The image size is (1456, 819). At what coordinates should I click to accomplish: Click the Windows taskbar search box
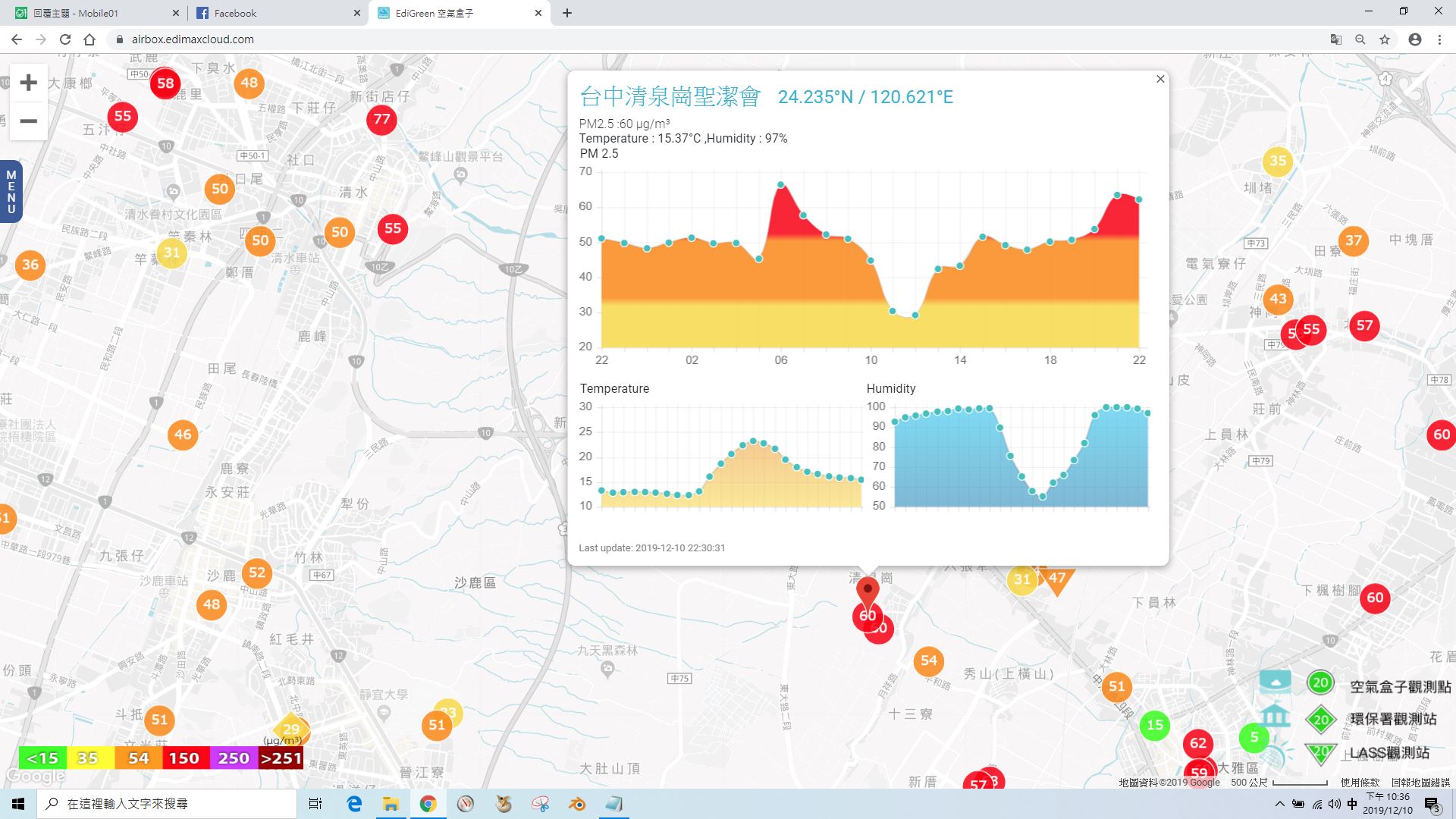point(167,804)
